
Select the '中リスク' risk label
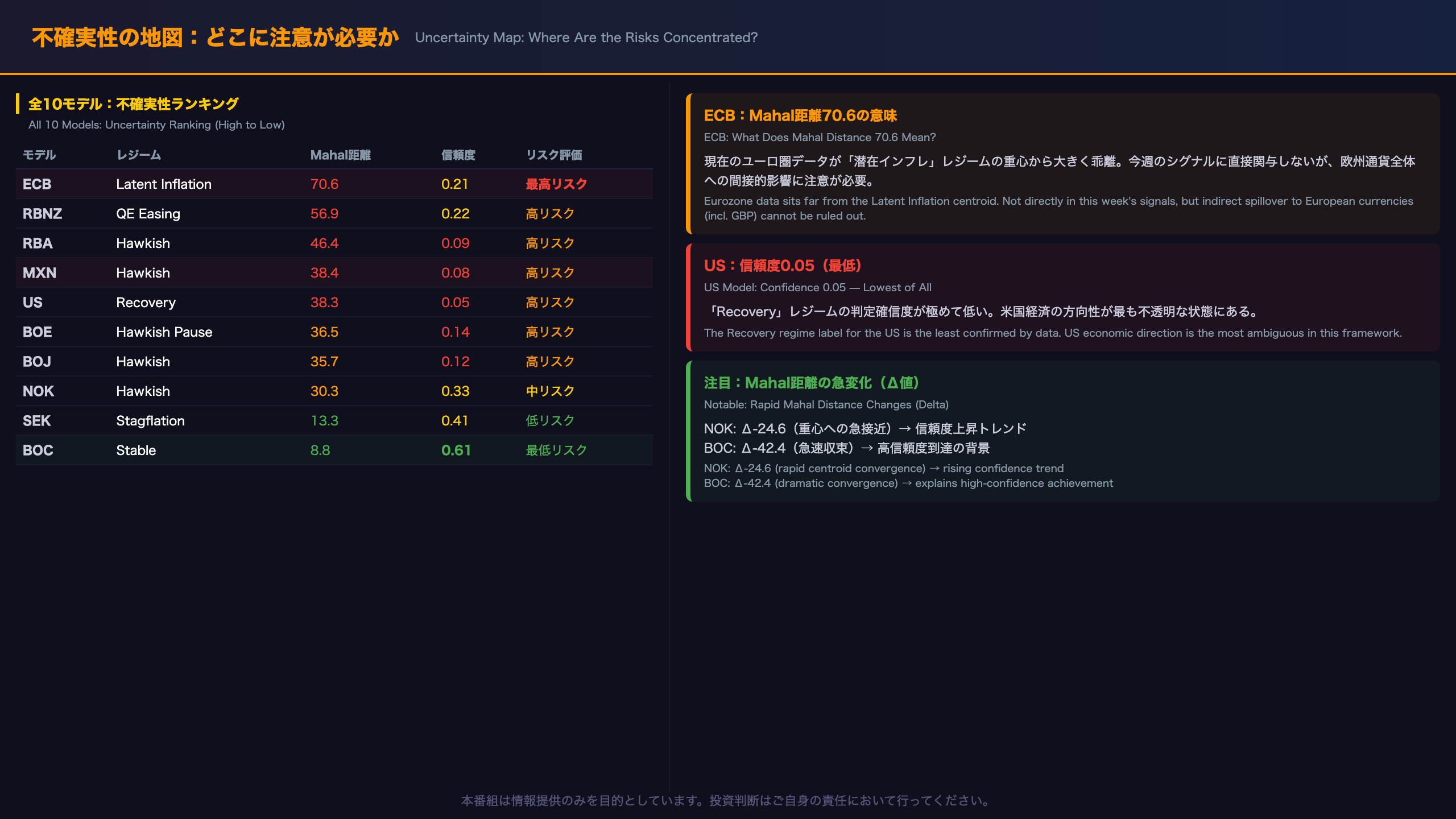[550, 391]
